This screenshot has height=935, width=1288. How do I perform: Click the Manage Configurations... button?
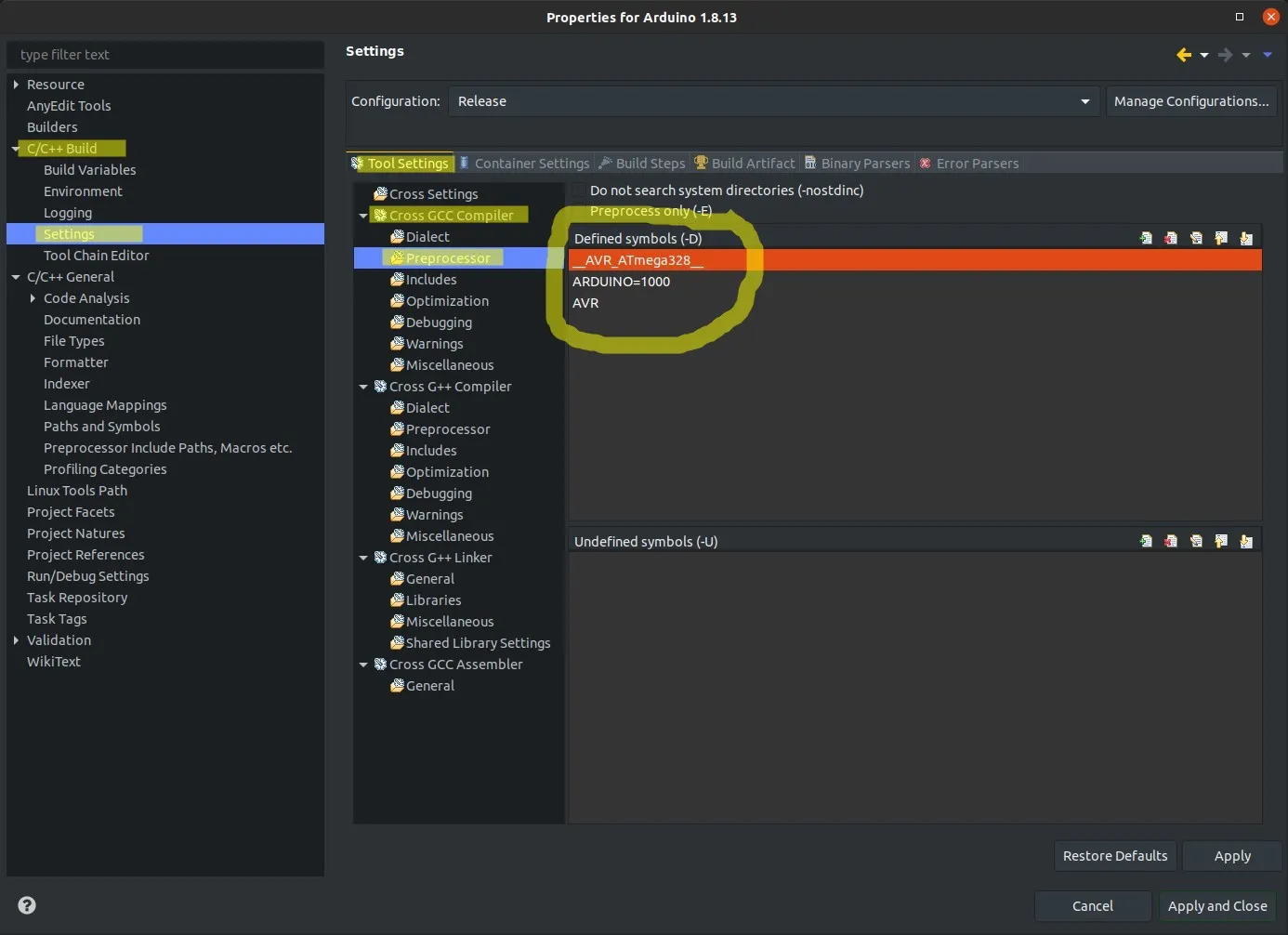(1191, 101)
